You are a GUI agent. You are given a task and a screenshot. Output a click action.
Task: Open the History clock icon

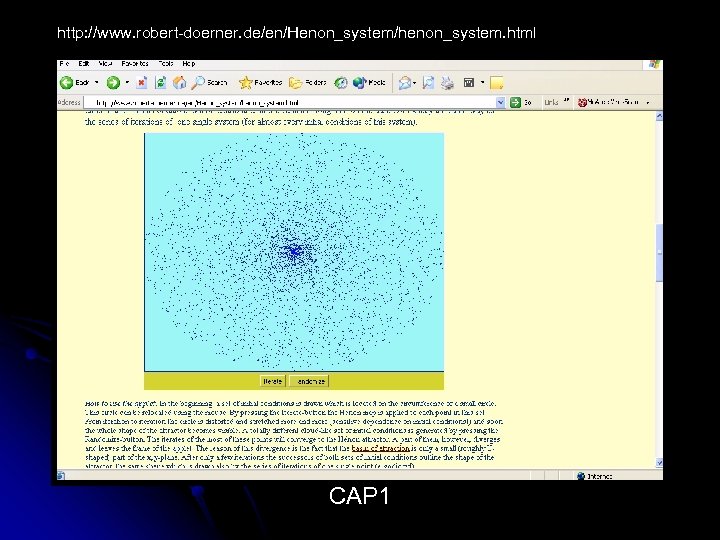341,83
